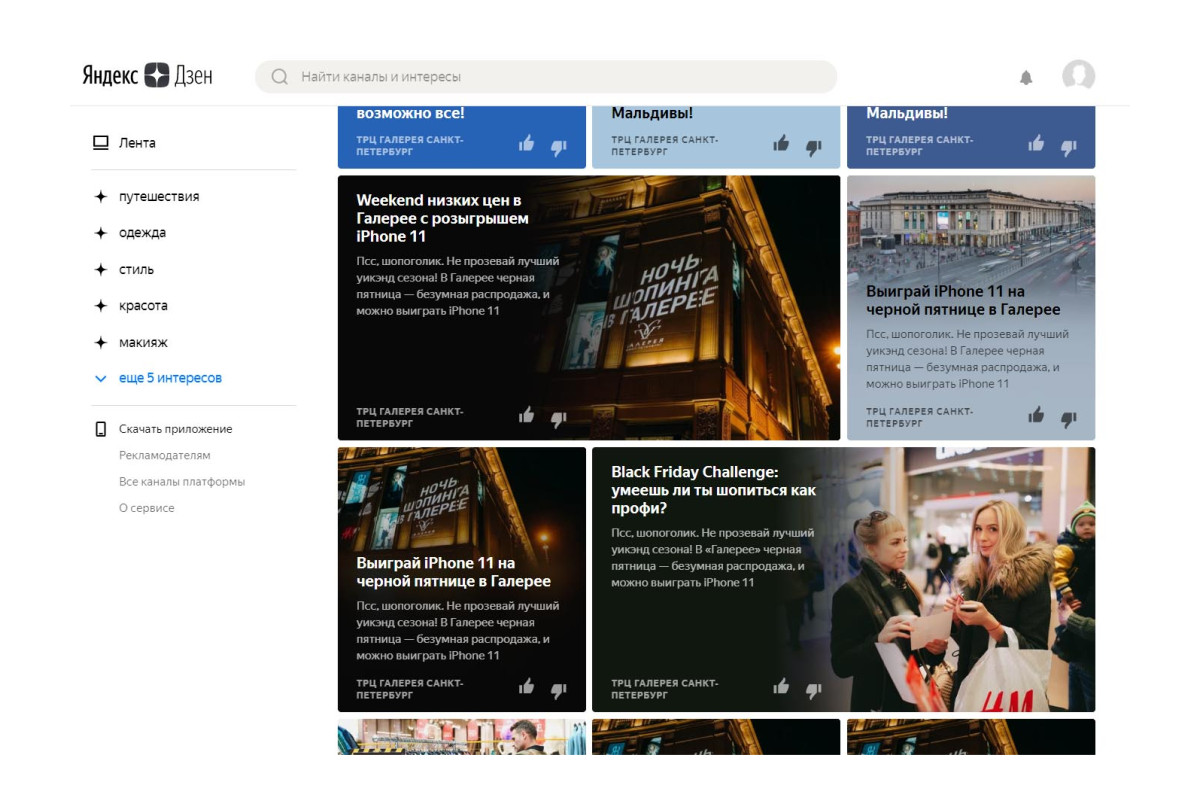The height and width of the screenshot is (807, 1200).
Task: Dislike the 'Black Friday Challenge' card
Action: tap(814, 690)
